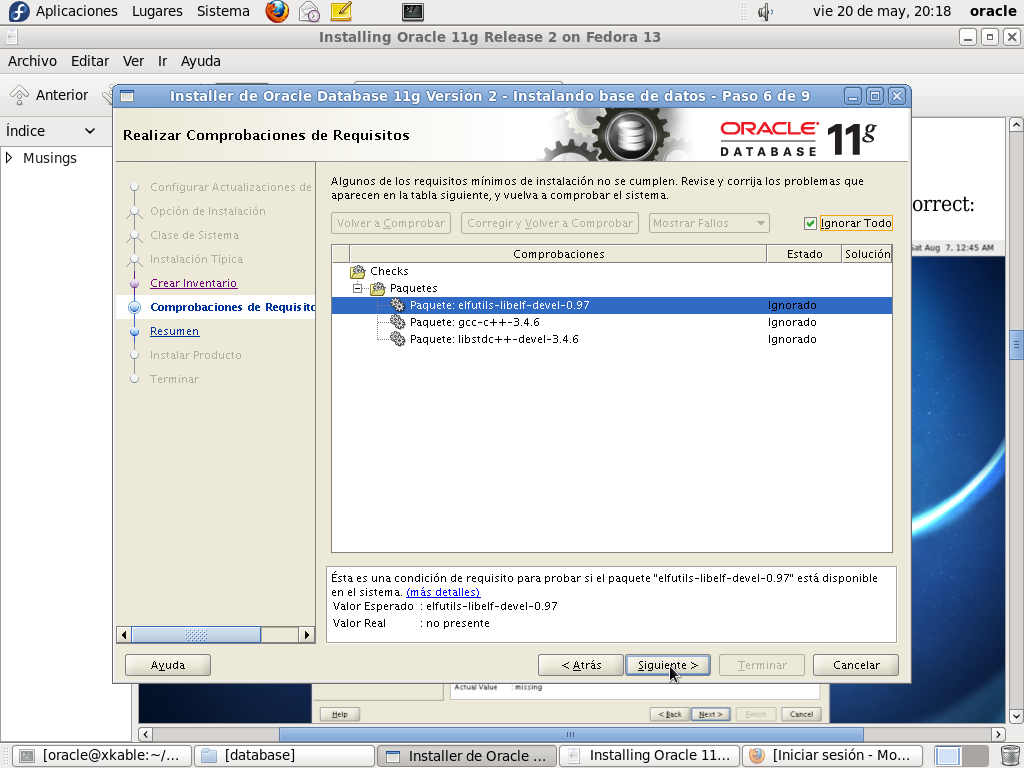Click the gear icon for elfutils-libelf-devel package
This screenshot has width=1024, height=768.
click(398, 305)
